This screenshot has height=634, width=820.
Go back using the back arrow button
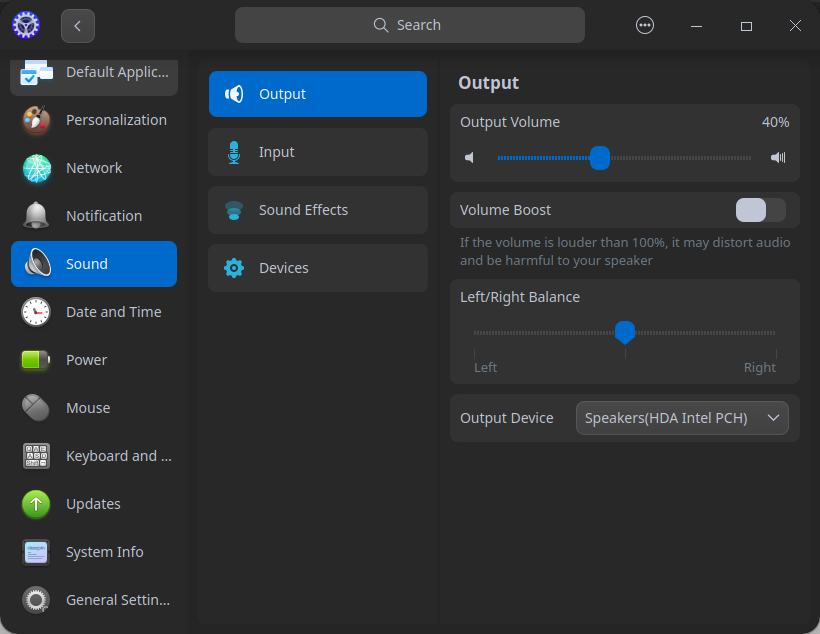click(x=77, y=25)
